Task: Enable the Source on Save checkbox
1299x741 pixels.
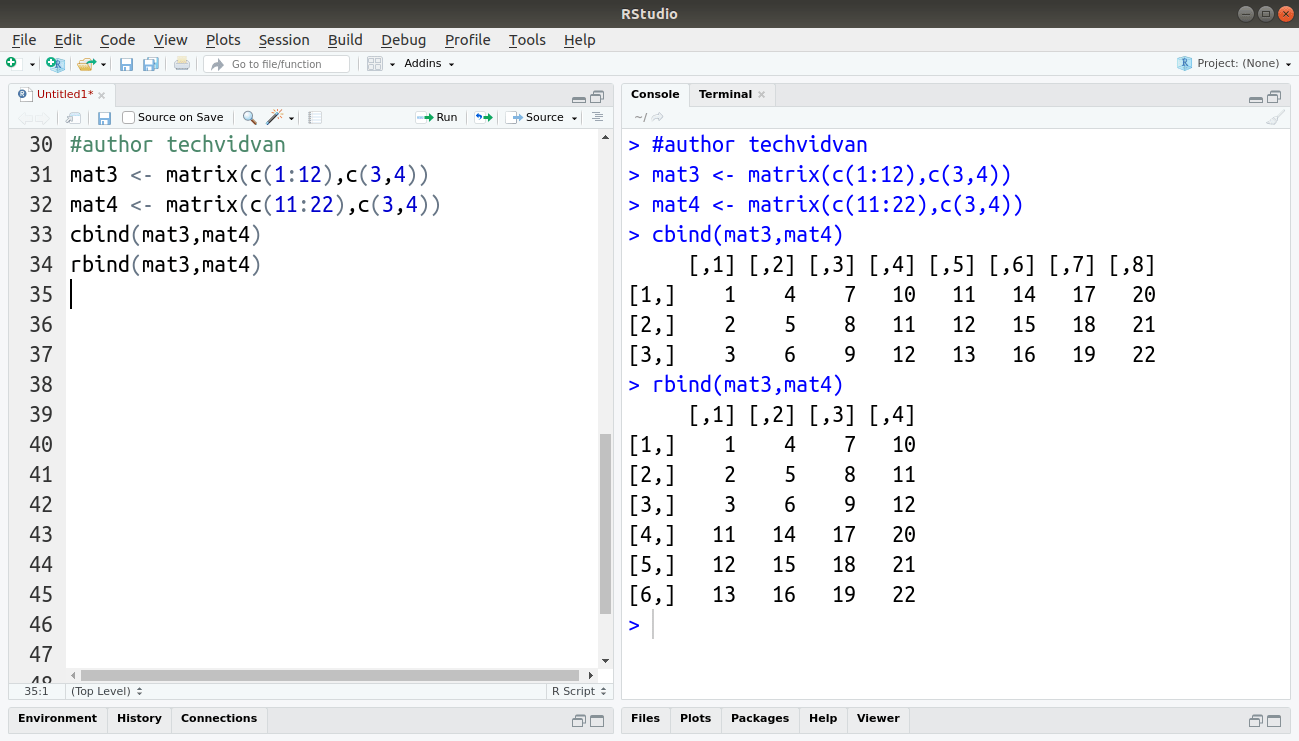Action: click(x=128, y=117)
